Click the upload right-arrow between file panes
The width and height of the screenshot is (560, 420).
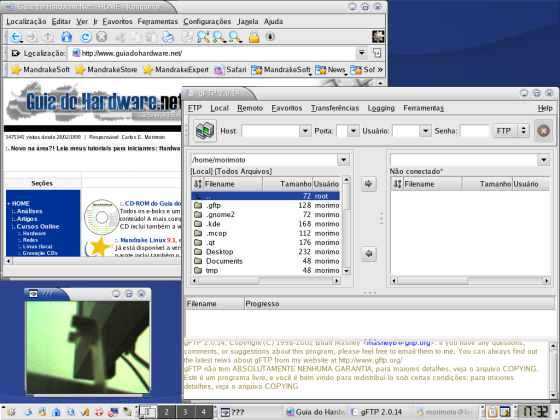368,184
